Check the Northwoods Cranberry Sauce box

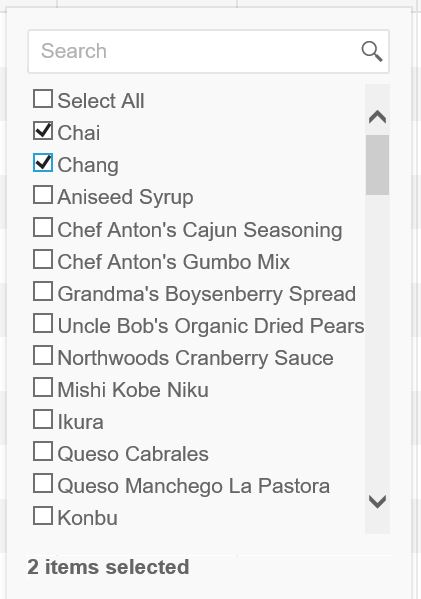[x=43, y=355]
